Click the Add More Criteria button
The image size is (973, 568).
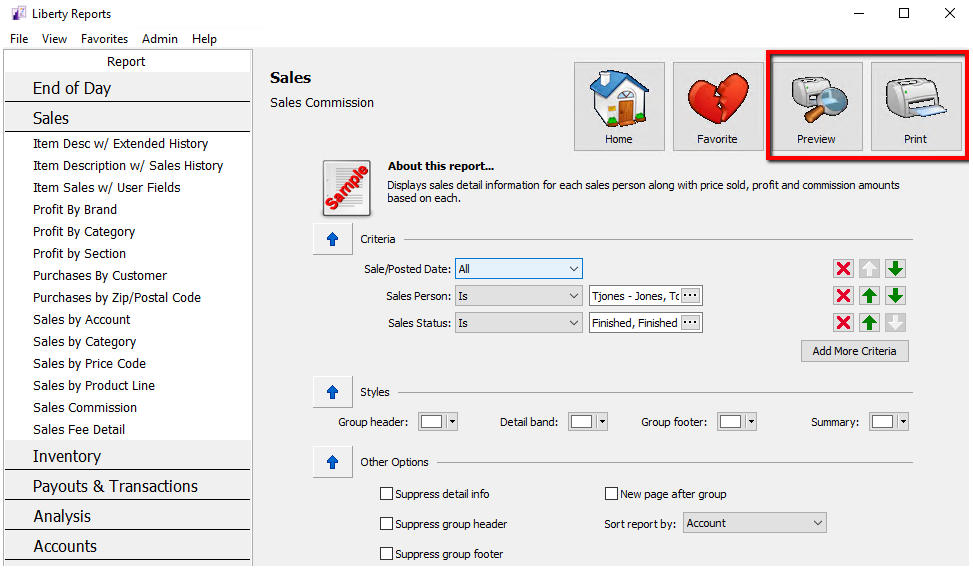click(x=854, y=351)
